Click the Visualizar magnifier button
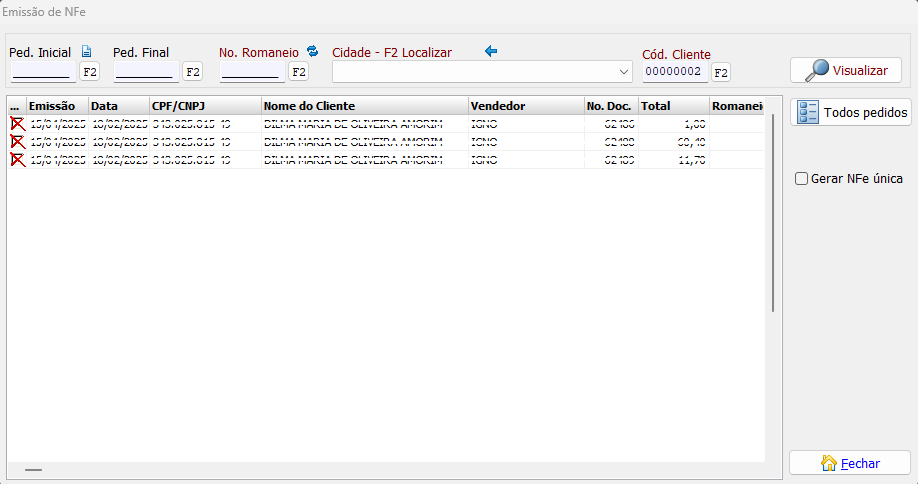This screenshot has height=484, width=918. click(x=846, y=71)
